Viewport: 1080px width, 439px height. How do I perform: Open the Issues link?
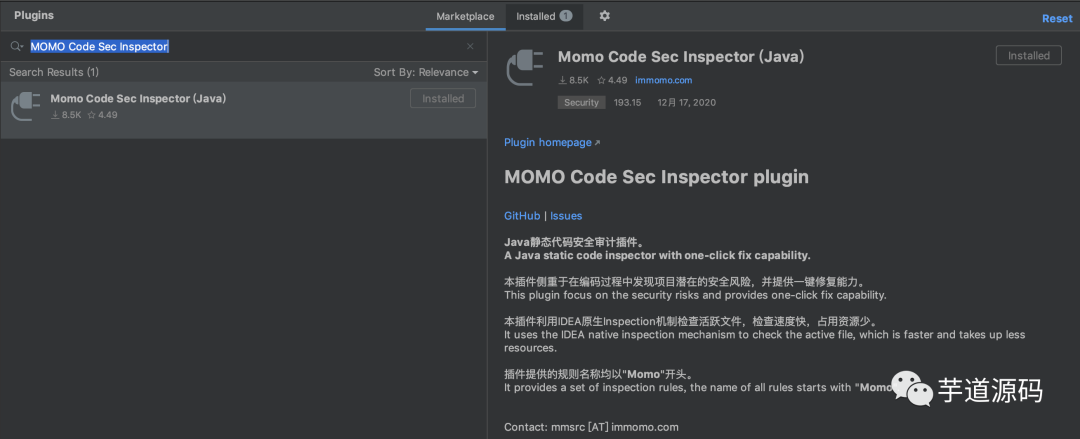coord(565,216)
